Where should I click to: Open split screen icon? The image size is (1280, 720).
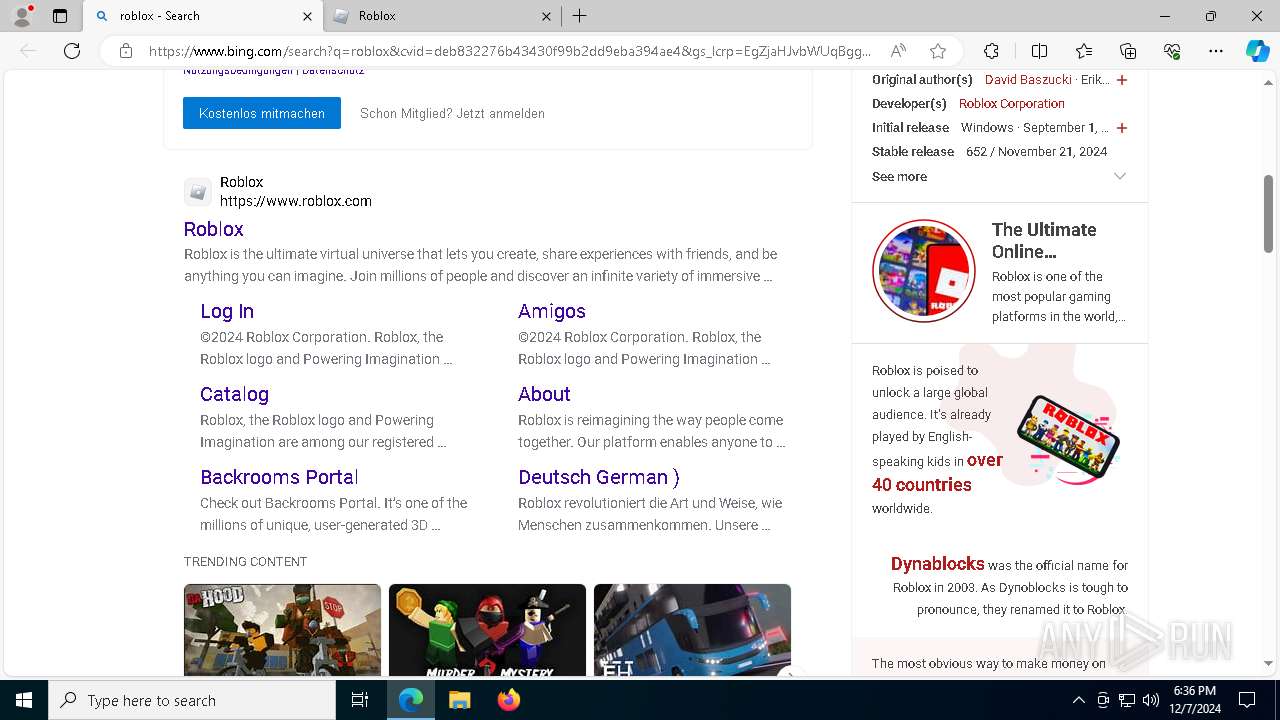(x=1039, y=51)
